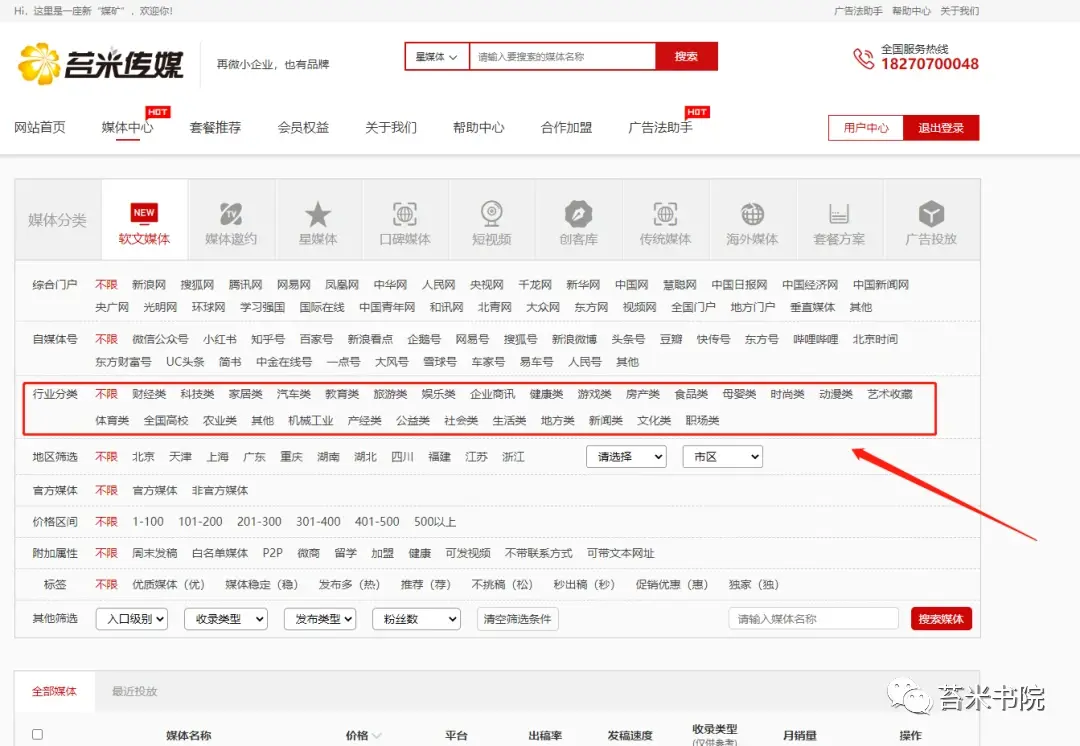The height and width of the screenshot is (746, 1080).
Task: Switch to the 最近投放 tab
Action: [134, 691]
